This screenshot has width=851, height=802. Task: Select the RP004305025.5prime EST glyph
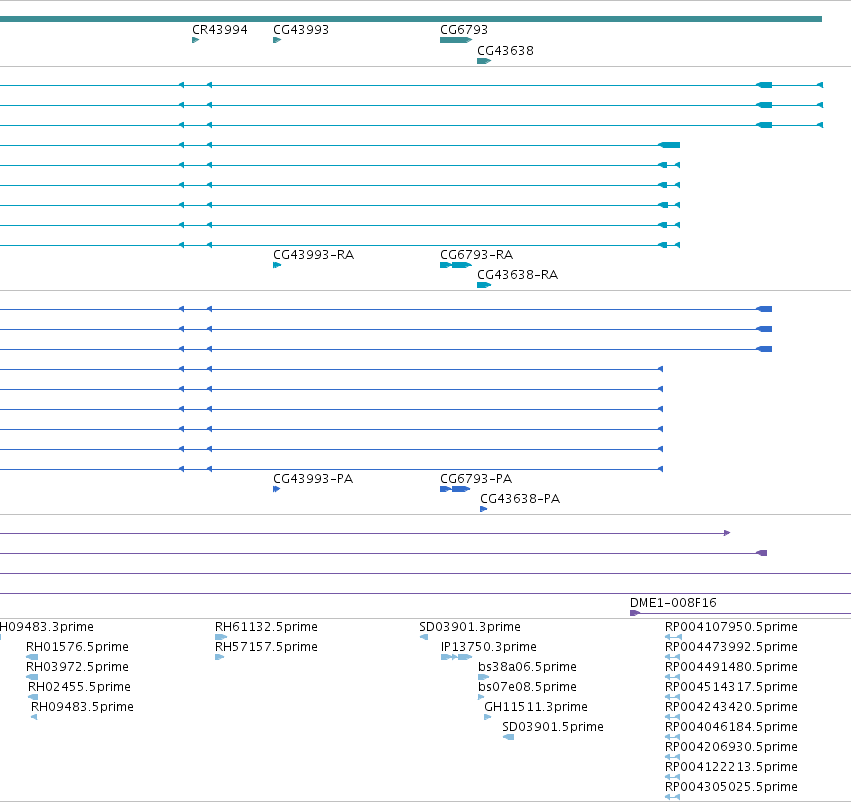point(672,797)
